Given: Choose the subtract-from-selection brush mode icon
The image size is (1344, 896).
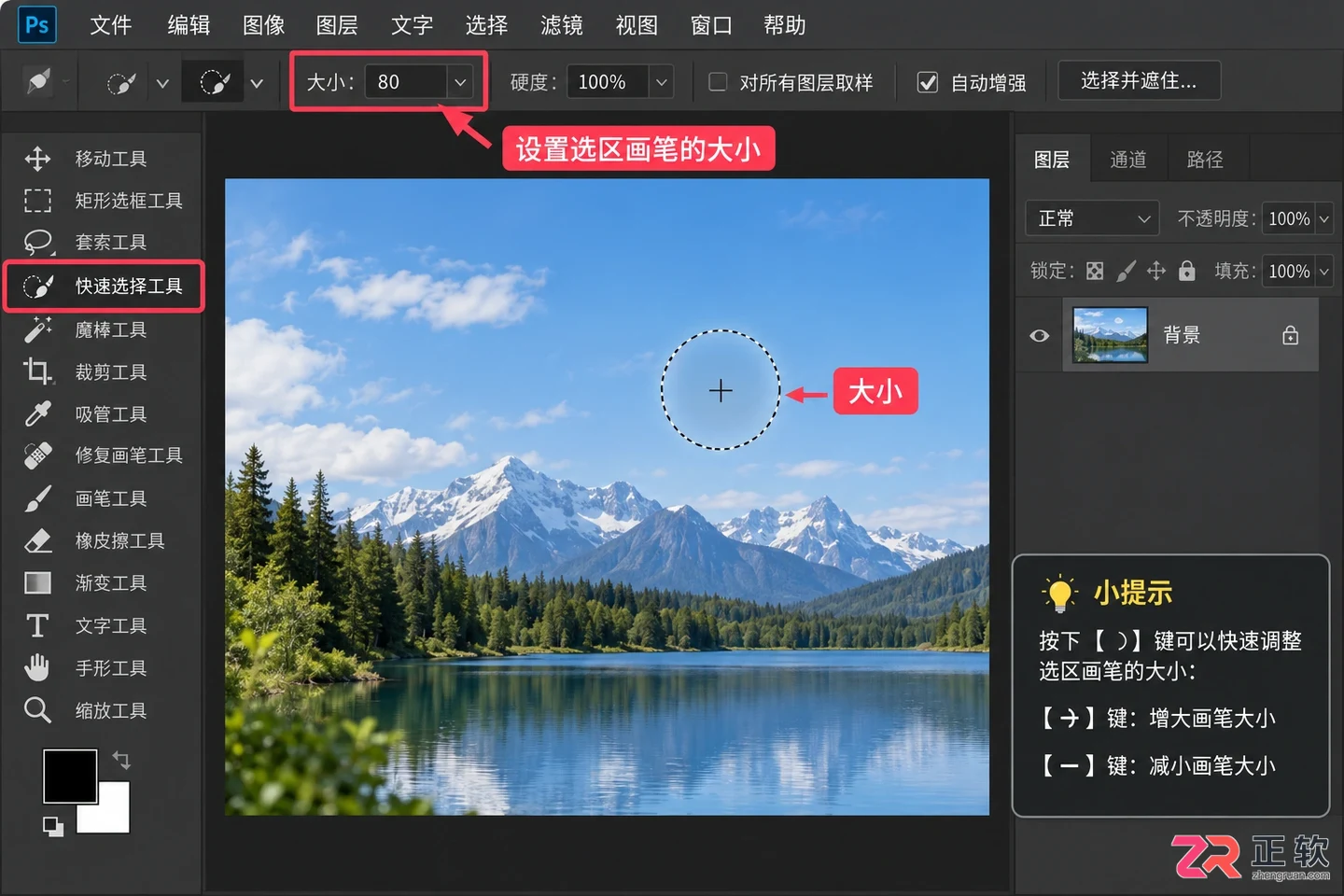Looking at the screenshot, I should [214, 83].
